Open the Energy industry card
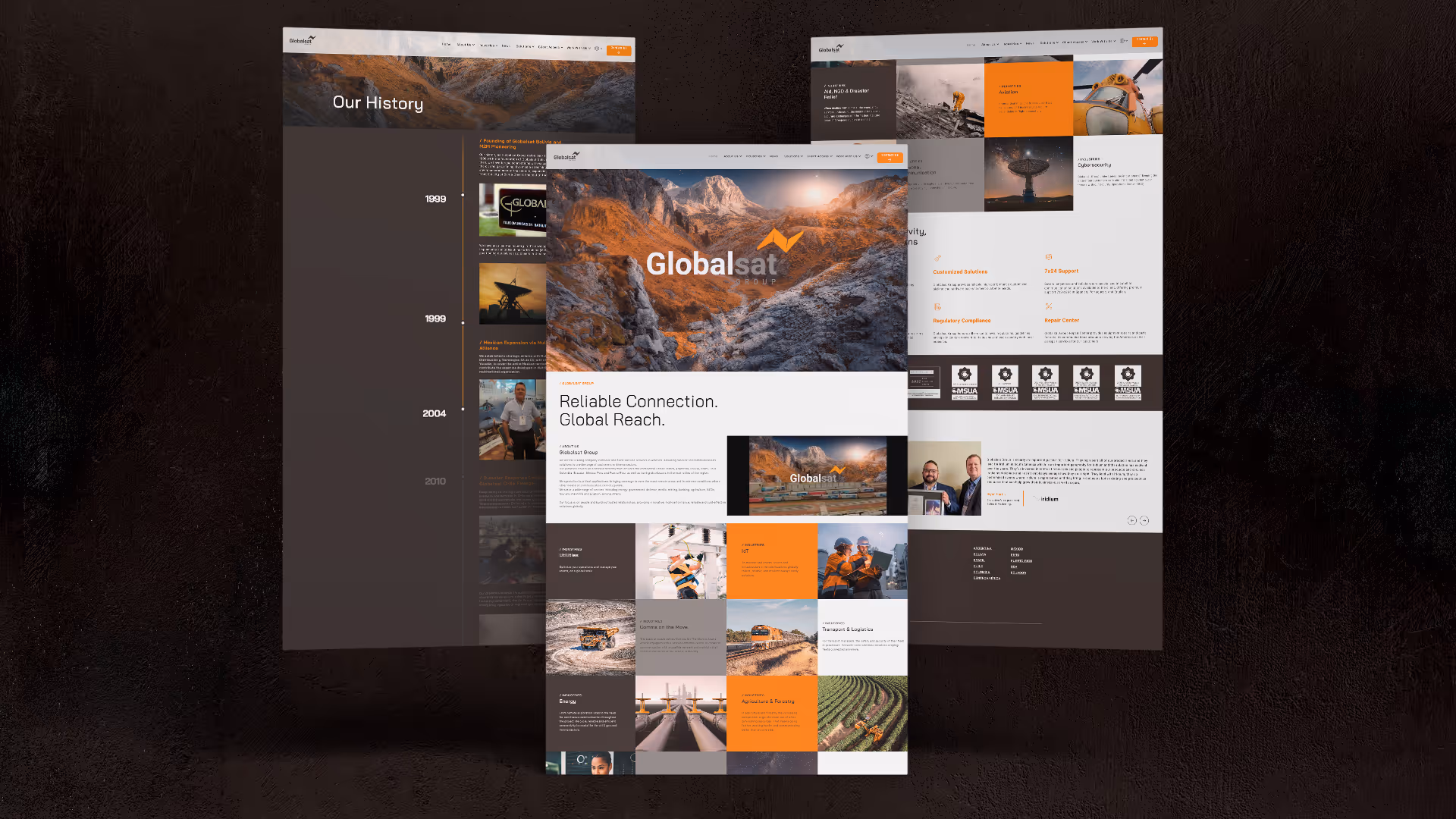 pos(591,713)
